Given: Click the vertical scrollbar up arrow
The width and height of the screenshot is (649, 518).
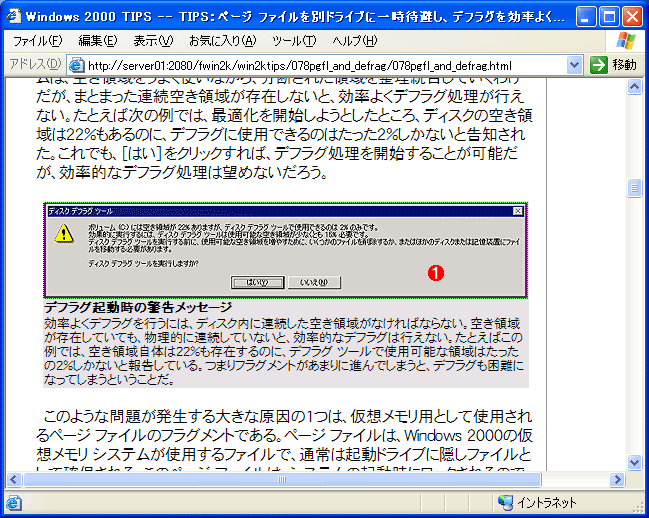Looking at the screenshot, I should click(x=634, y=86).
